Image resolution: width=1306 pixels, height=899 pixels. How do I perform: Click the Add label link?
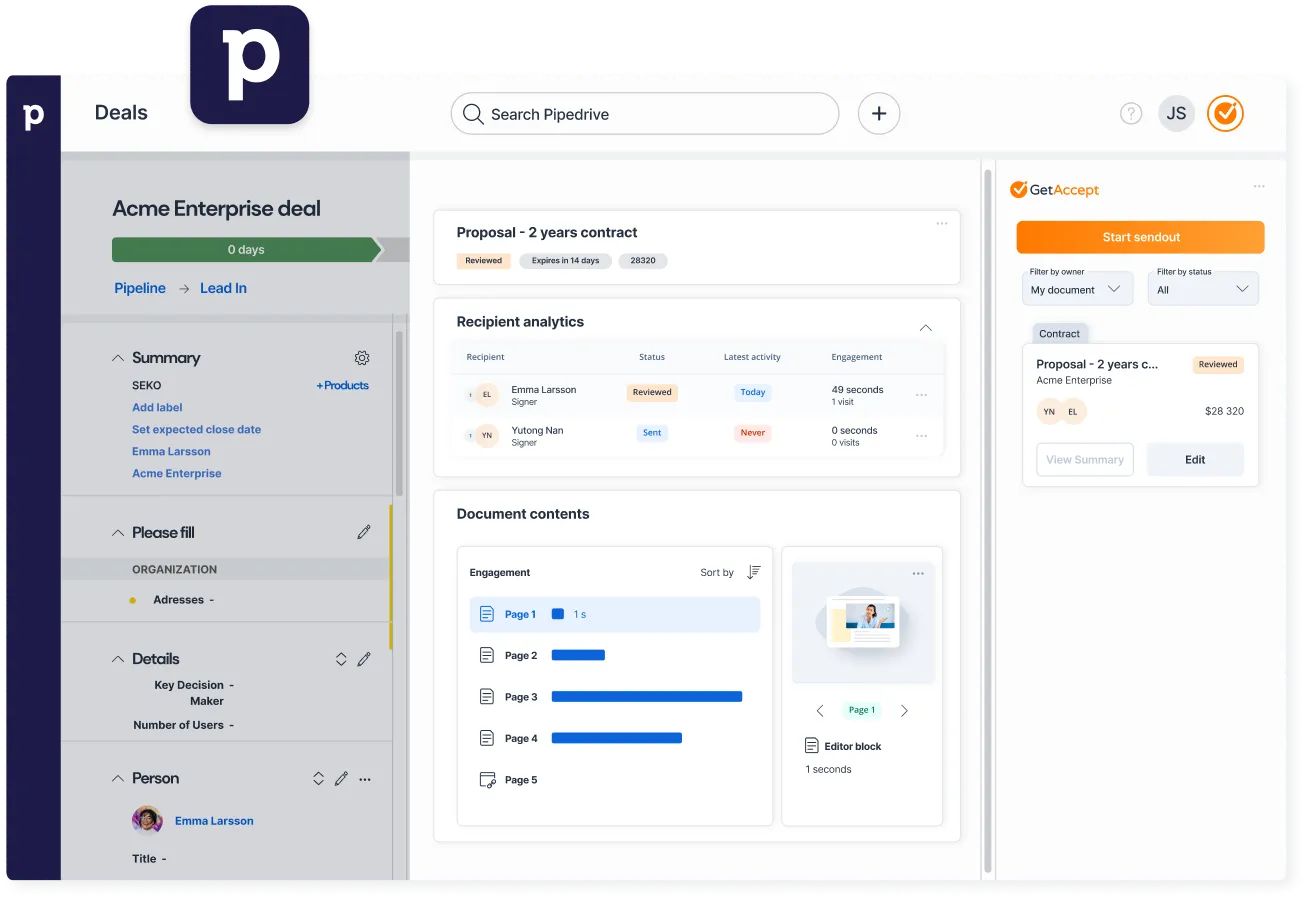pyautogui.click(x=157, y=407)
